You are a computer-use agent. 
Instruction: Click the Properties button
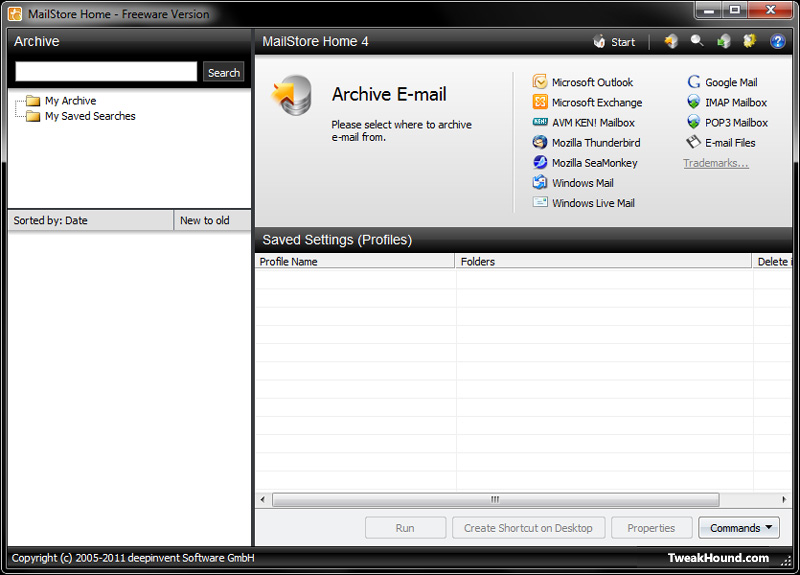pos(652,528)
